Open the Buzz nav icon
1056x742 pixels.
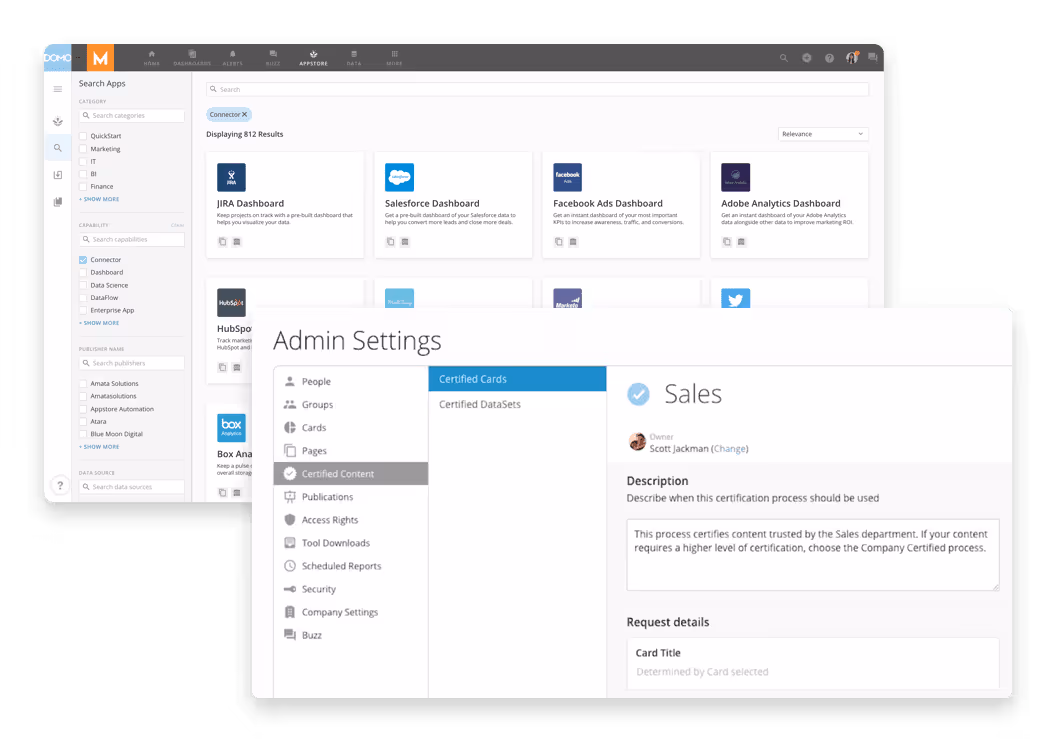[273, 58]
